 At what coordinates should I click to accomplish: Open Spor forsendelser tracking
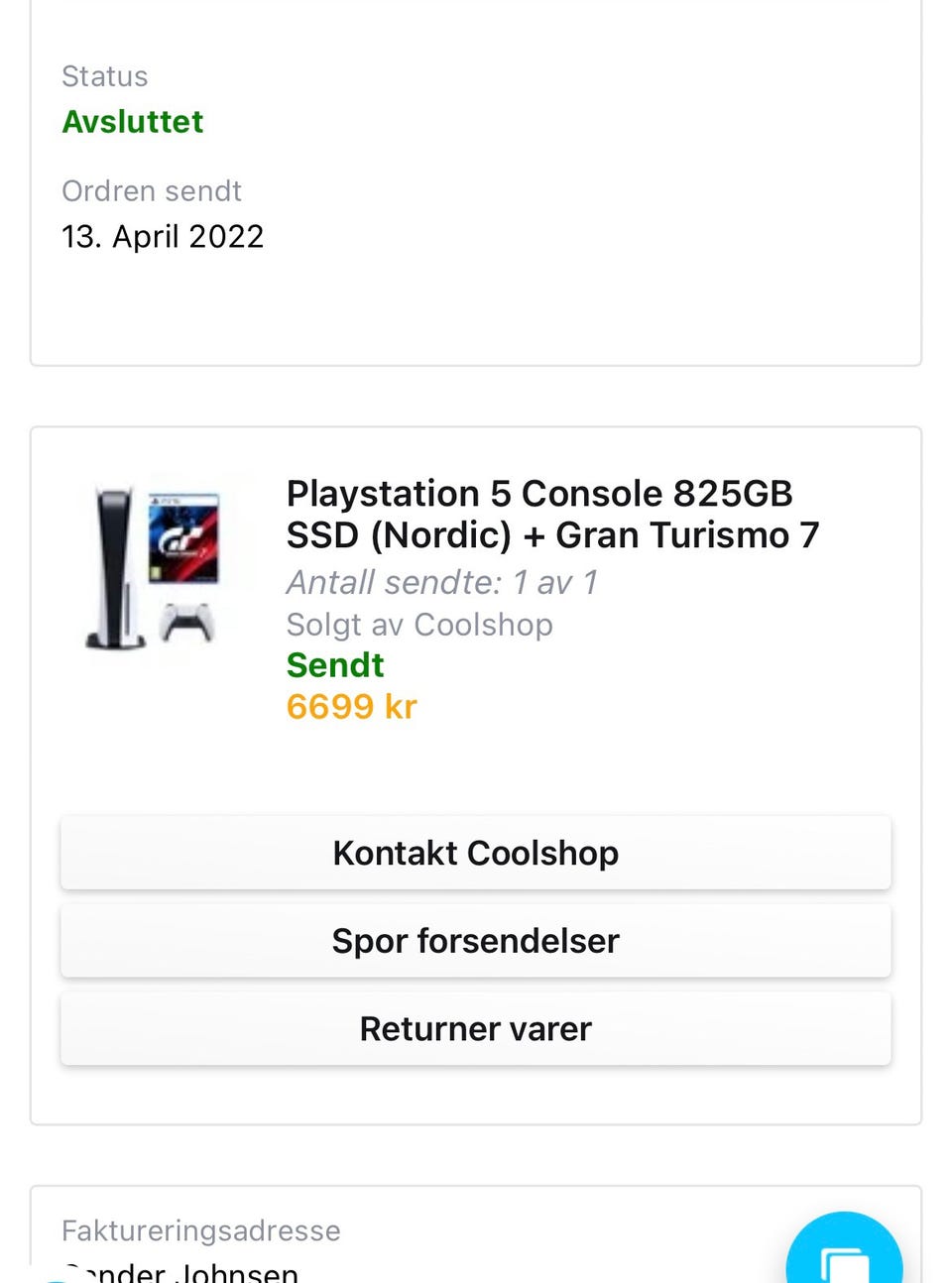point(476,941)
